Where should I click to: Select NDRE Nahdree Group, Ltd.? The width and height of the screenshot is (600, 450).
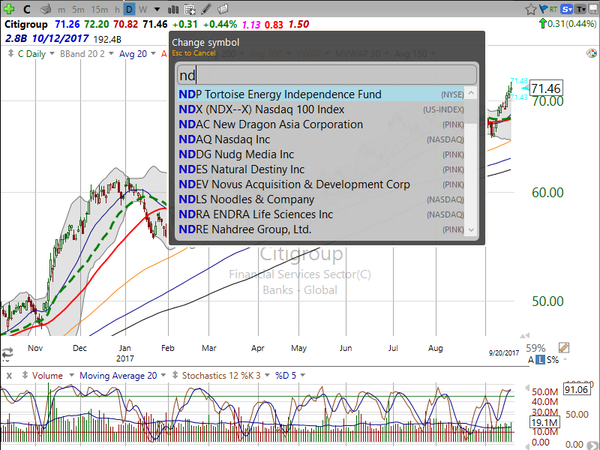pyautogui.click(x=321, y=229)
